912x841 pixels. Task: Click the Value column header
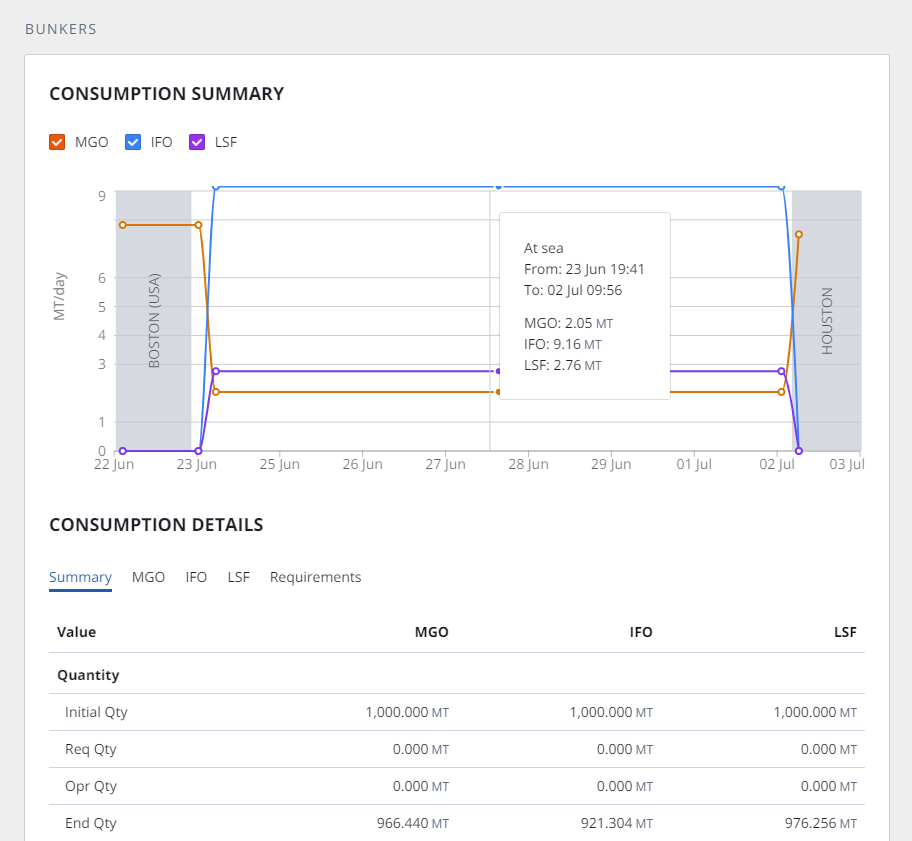coord(76,632)
